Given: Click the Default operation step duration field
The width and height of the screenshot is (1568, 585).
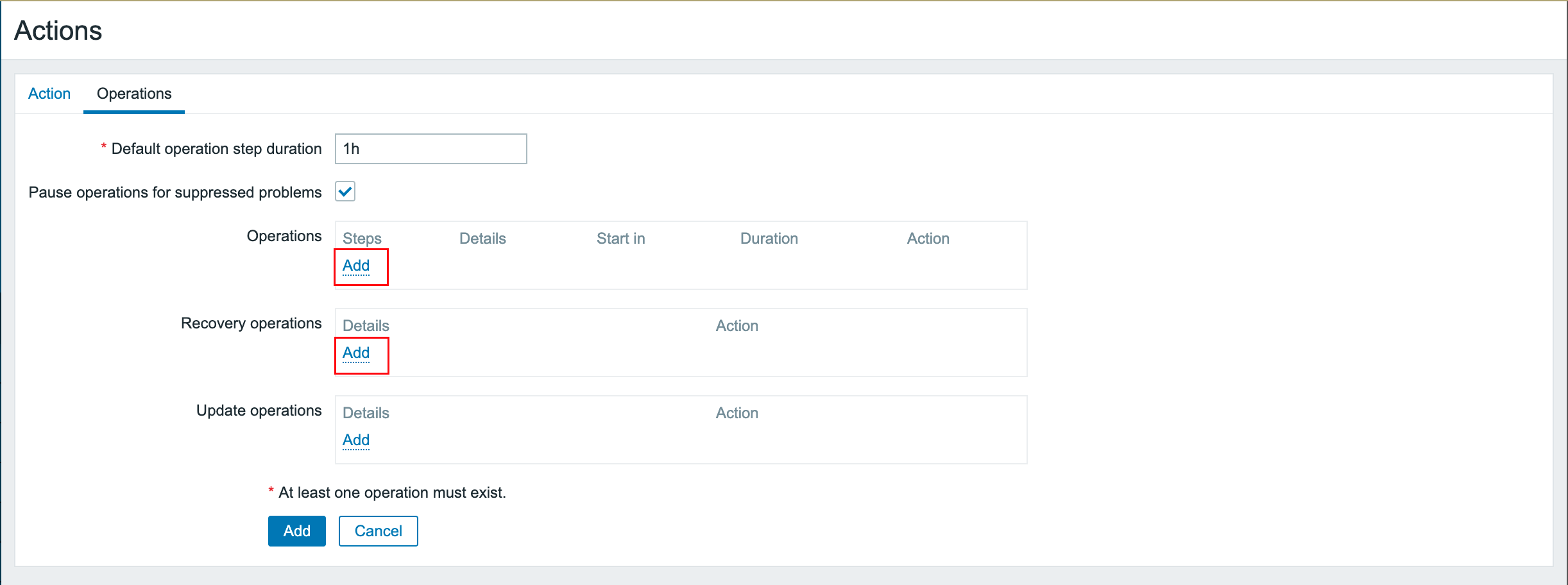Looking at the screenshot, I should tap(430, 149).
